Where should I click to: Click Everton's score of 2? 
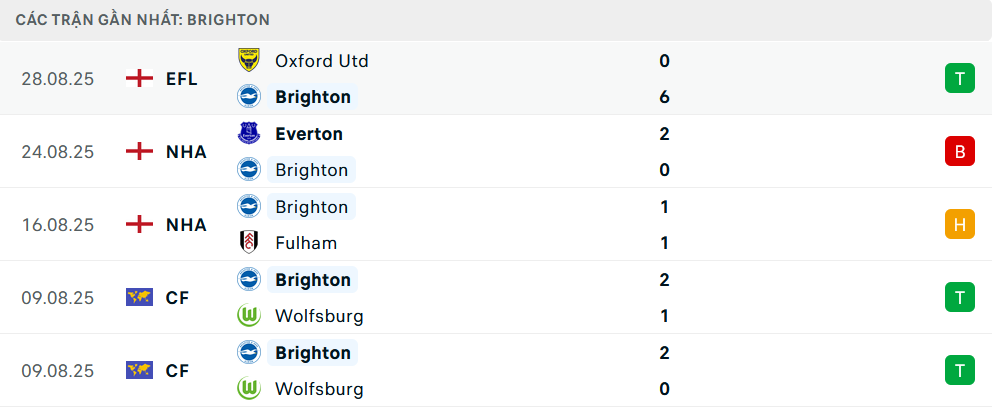pos(664,134)
